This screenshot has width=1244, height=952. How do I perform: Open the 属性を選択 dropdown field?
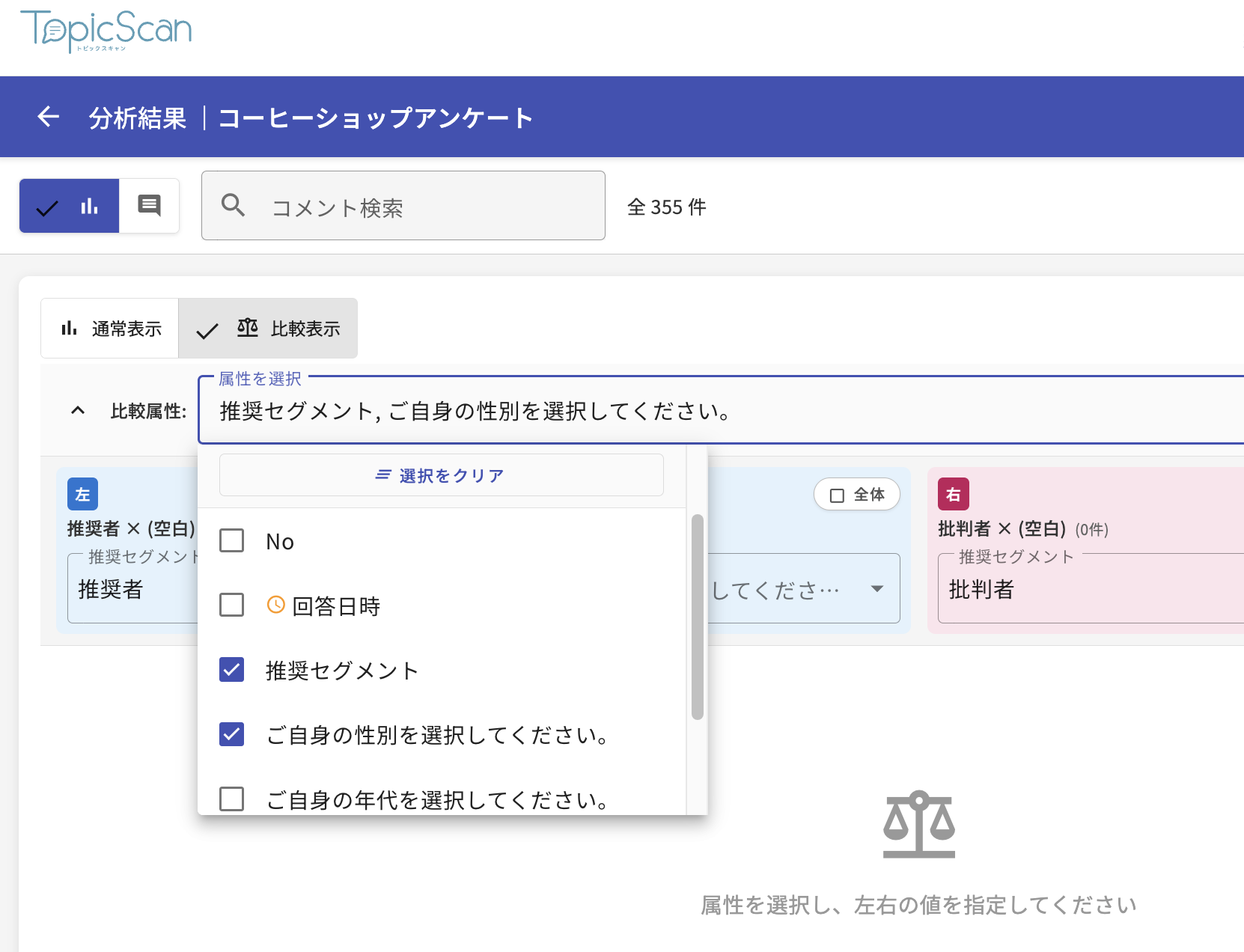click(x=719, y=411)
